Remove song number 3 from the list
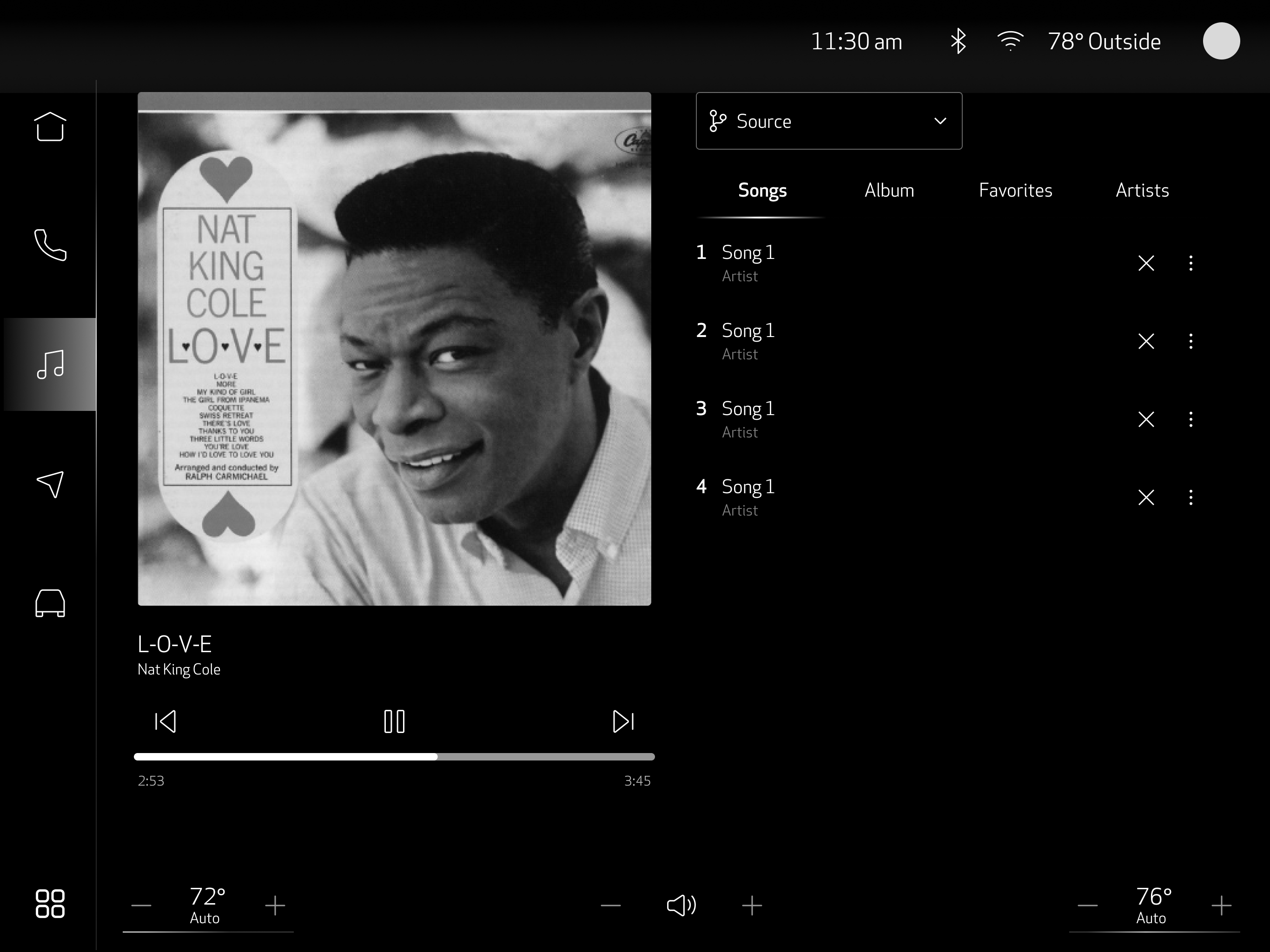Screen dimensions: 1270x952 click(x=1146, y=420)
